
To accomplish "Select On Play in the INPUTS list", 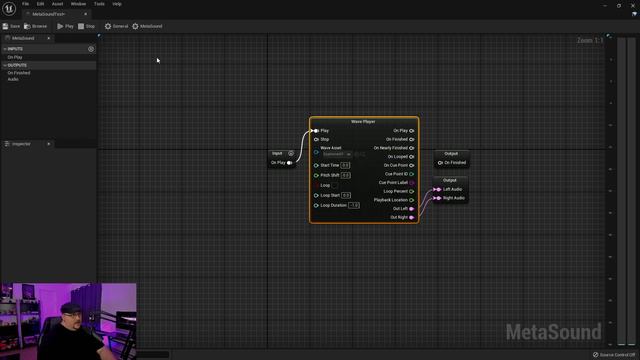I will [15, 57].
